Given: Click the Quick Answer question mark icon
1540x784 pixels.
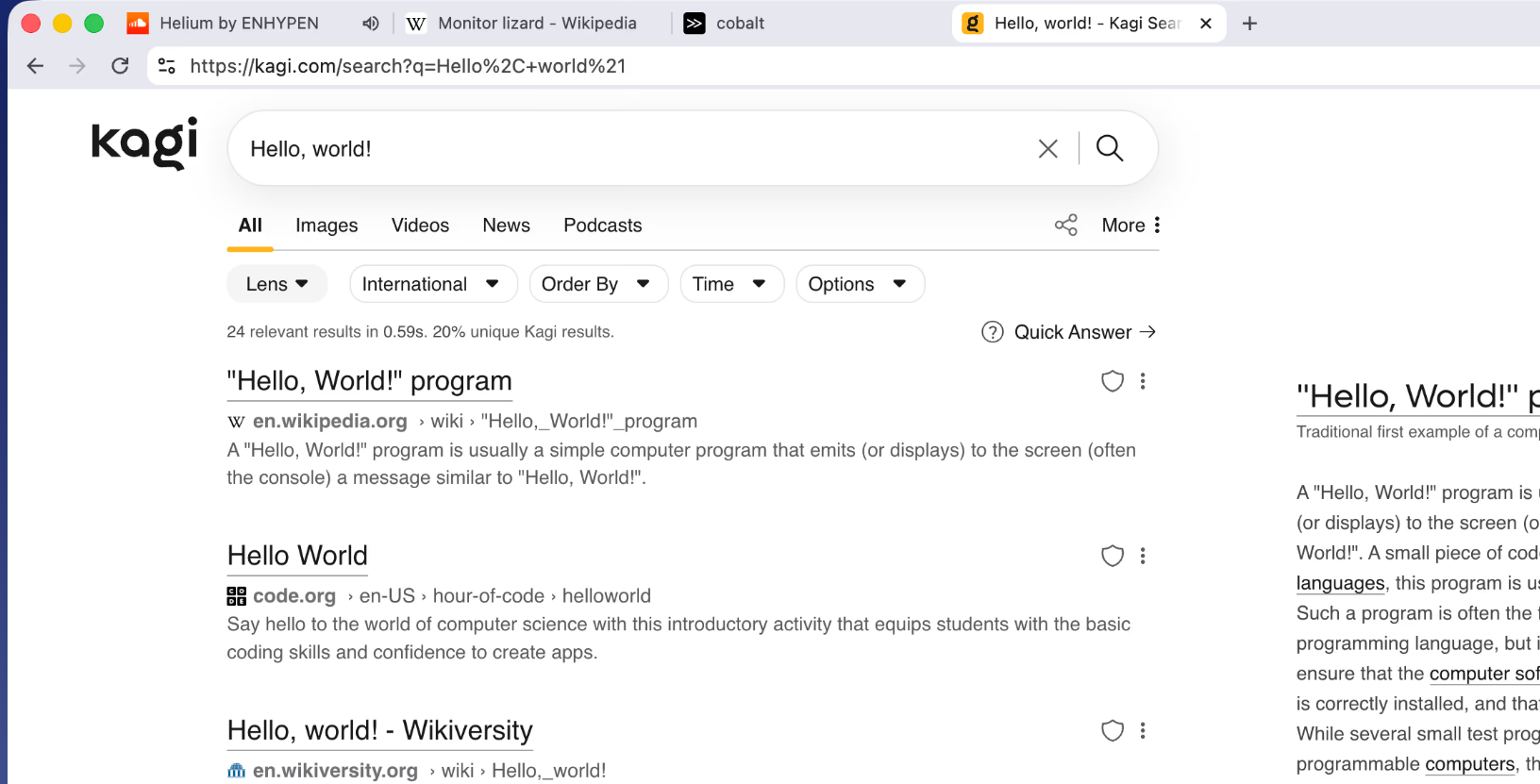Looking at the screenshot, I should point(993,332).
